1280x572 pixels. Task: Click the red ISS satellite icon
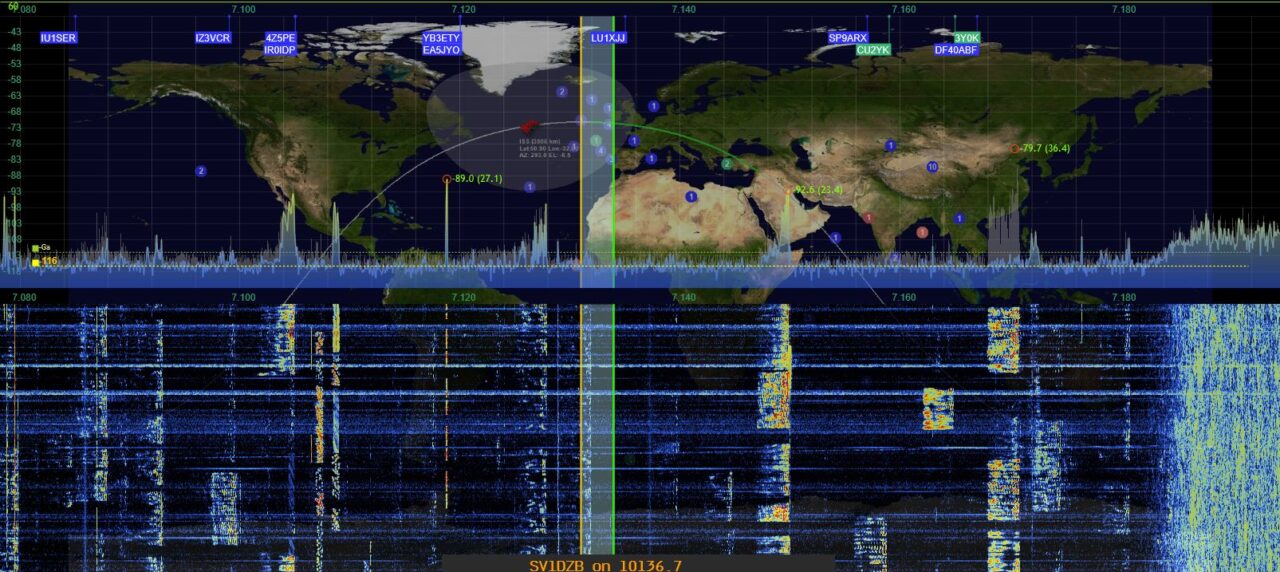(528, 127)
